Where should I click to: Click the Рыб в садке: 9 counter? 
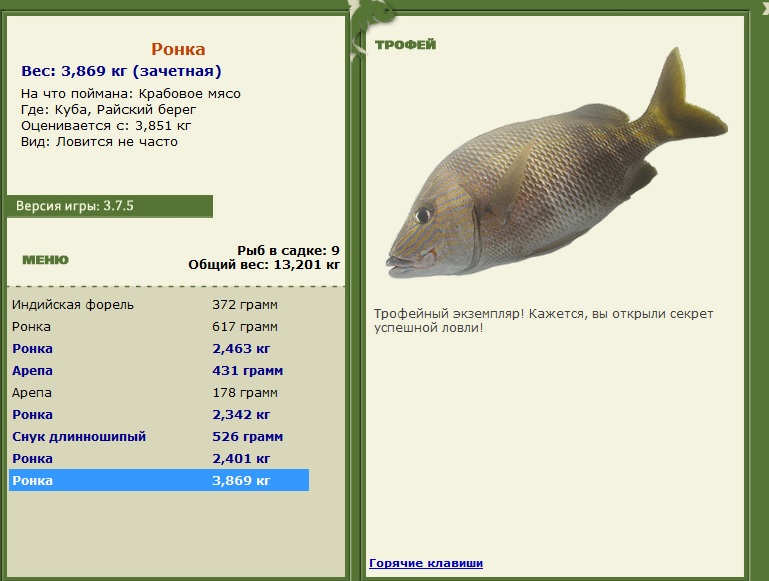pyautogui.click(x=288, y=251)
